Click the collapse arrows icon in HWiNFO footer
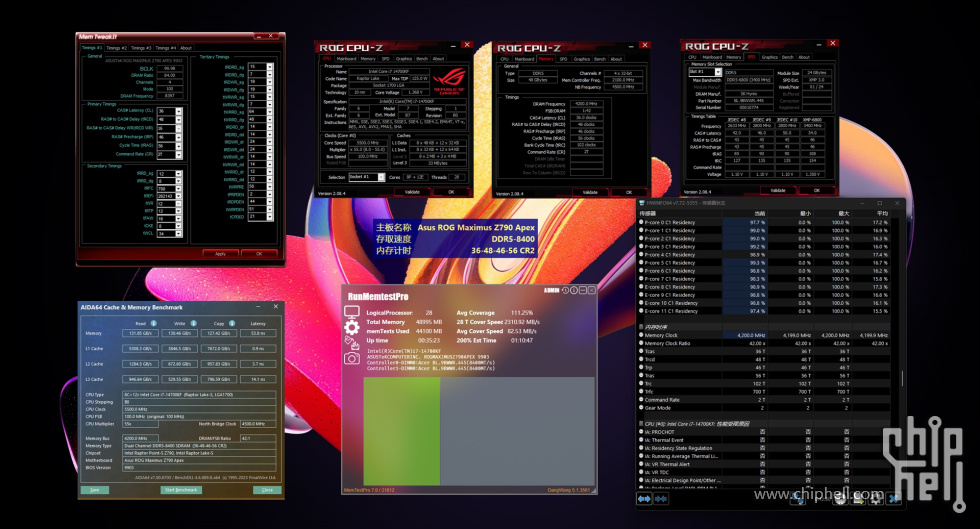This screenshot has width=980, height=529. tap(660, 498)
